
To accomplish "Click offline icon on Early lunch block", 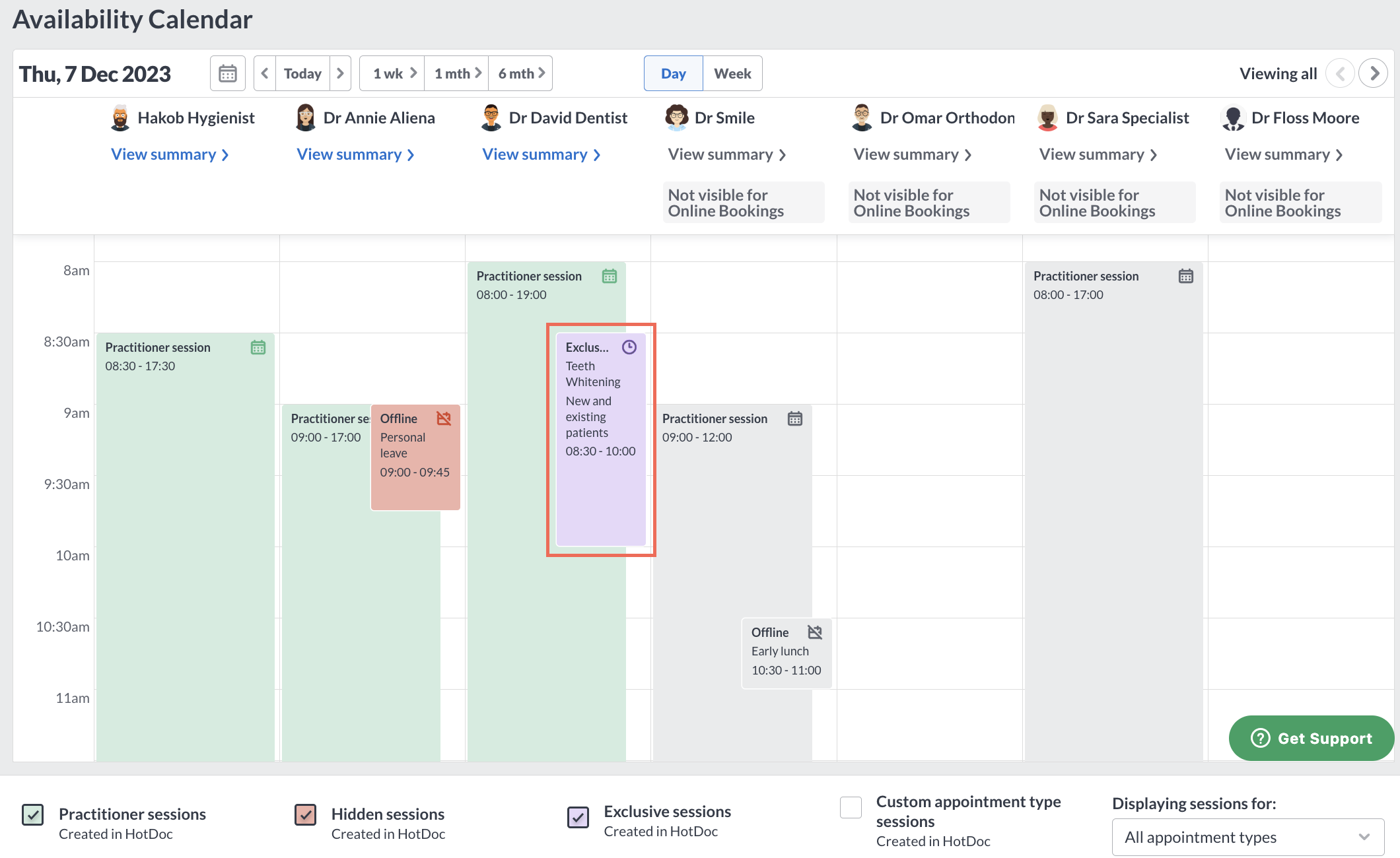I will 815,632.
